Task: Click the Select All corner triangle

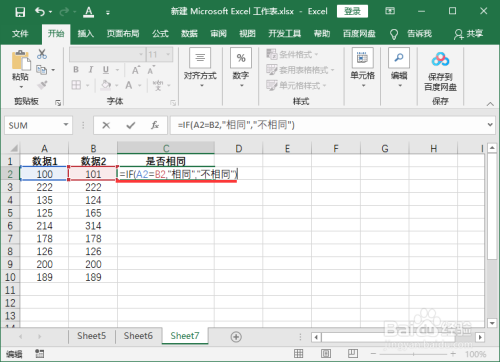Action: 13,148
